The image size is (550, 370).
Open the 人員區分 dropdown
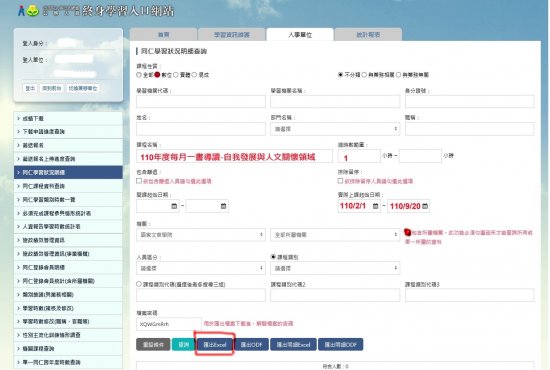(x=201, y=268)
